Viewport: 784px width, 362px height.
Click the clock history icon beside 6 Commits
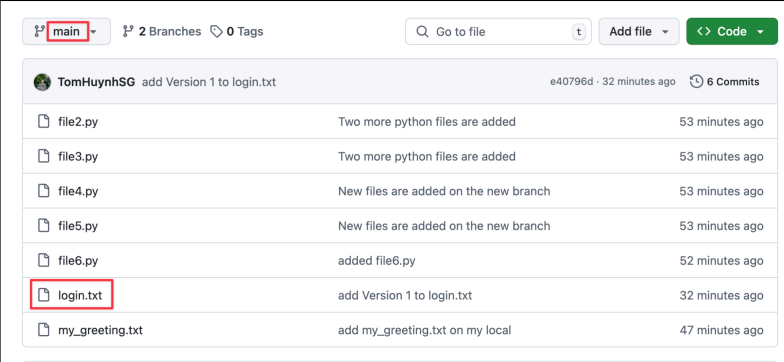click(696, 82)
